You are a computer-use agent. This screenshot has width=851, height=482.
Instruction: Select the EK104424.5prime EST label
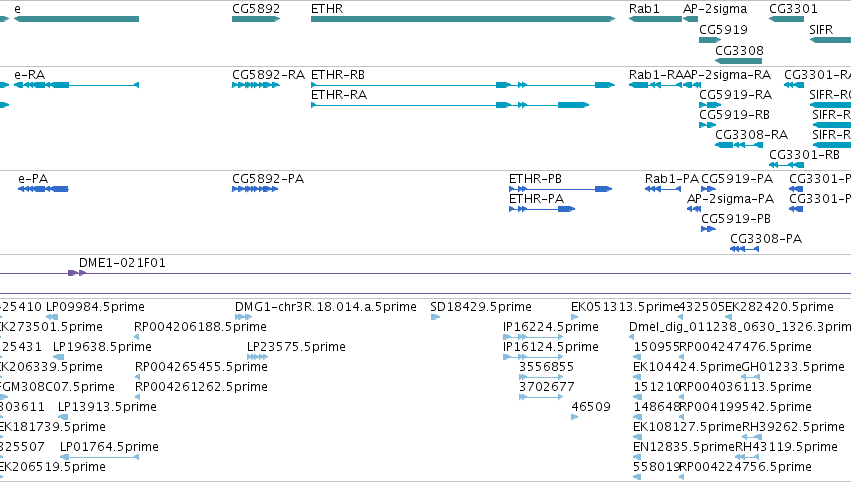point(687,367)
